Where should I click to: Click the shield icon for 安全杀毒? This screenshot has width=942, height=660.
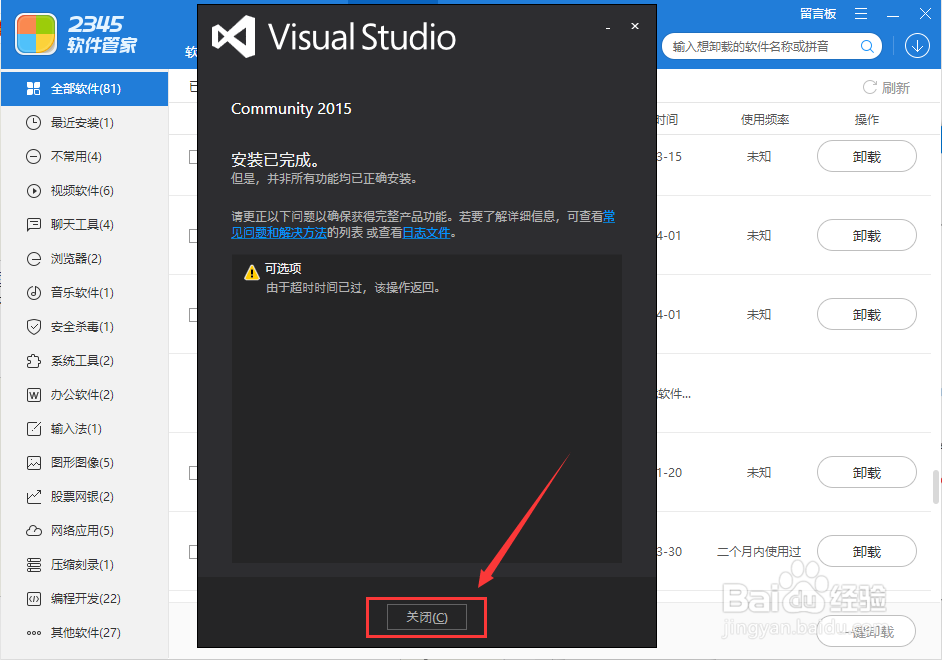[x=34, y=327]
